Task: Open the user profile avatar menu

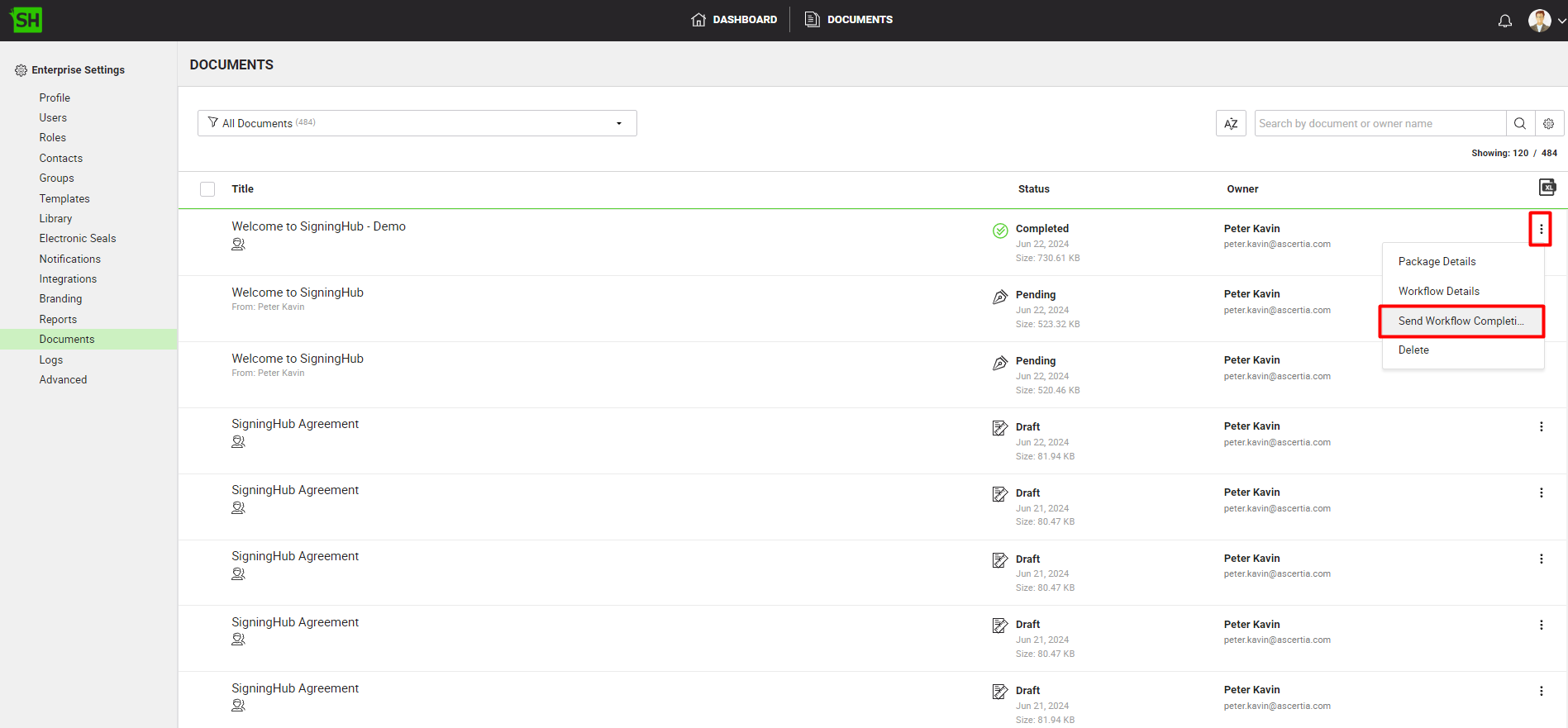Action: tap(1539, 21)
